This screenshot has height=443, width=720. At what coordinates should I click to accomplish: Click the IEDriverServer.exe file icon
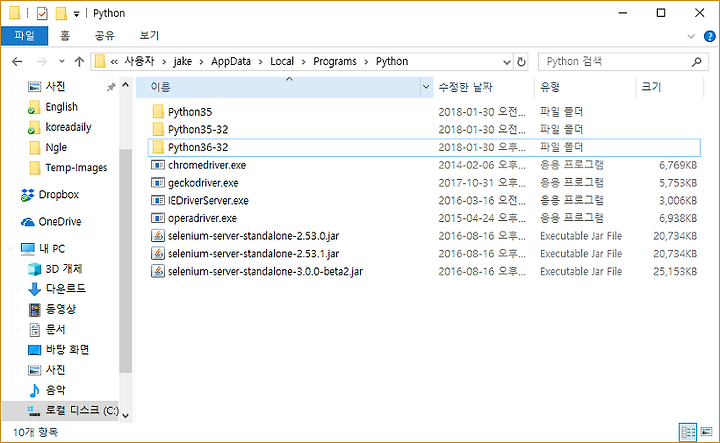[158, 200]
